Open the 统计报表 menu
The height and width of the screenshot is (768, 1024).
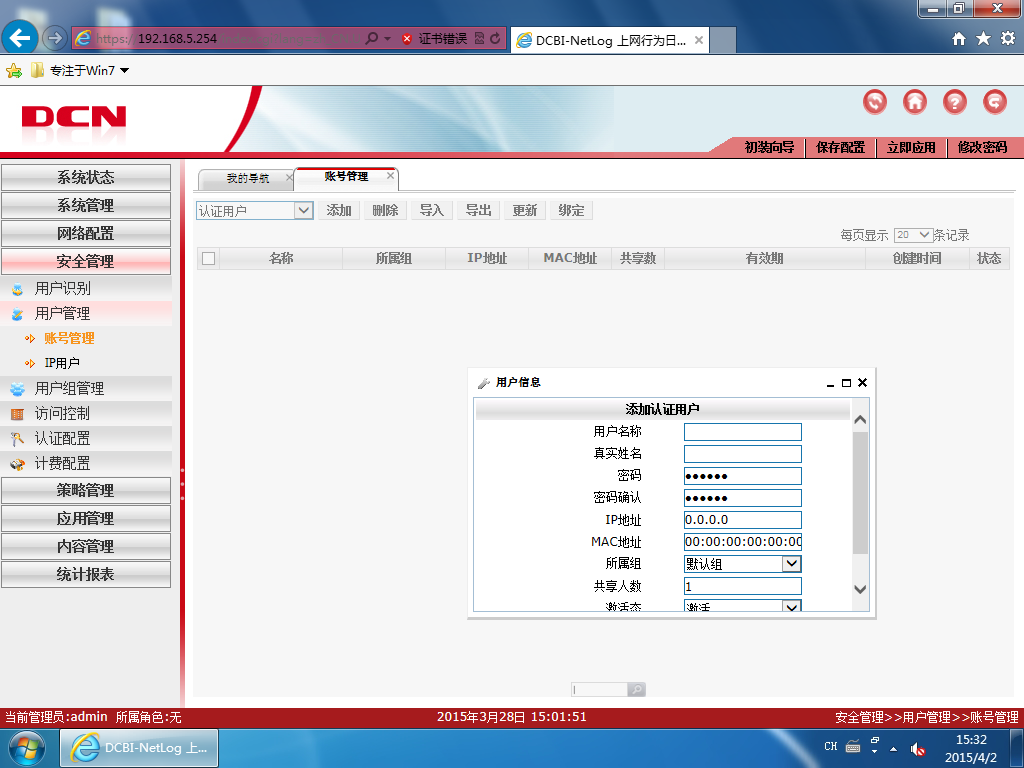[86, 574]
